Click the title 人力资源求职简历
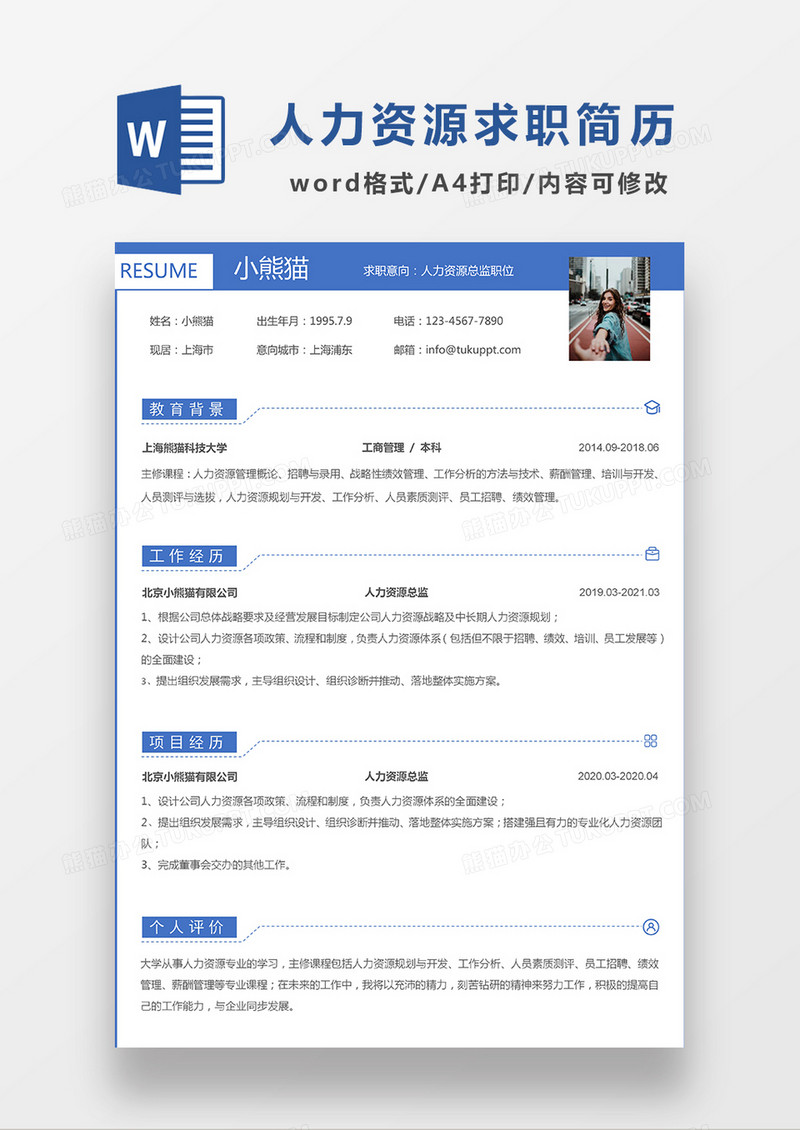Viewport: 800px width, 1130px height. (473, 125)
